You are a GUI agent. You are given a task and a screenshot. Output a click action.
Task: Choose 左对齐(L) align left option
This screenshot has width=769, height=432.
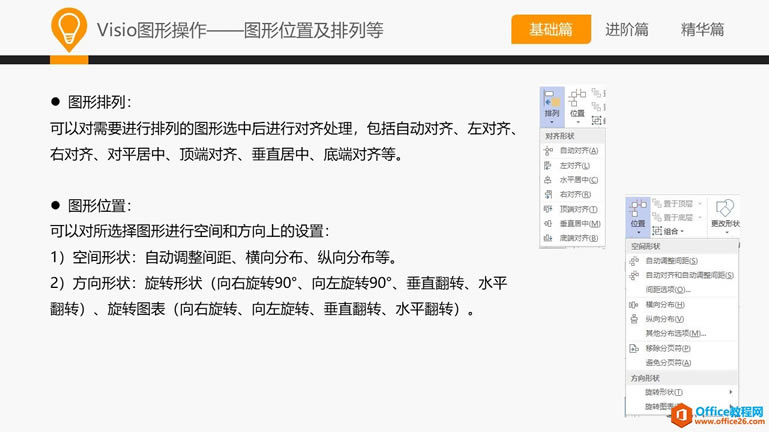571,165
